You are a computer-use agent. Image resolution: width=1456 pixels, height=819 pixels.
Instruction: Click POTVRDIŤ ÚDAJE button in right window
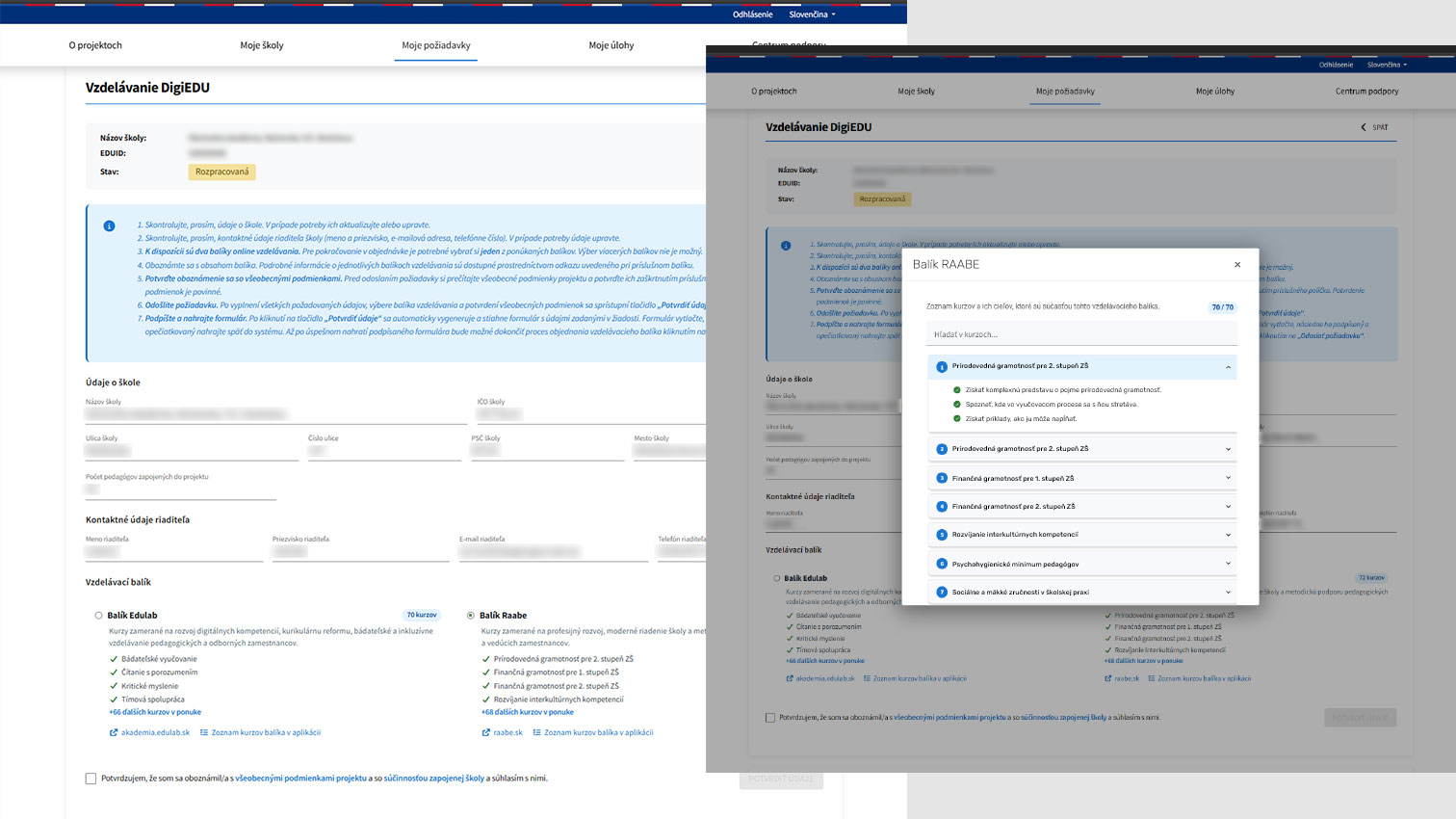[1361, 718]
